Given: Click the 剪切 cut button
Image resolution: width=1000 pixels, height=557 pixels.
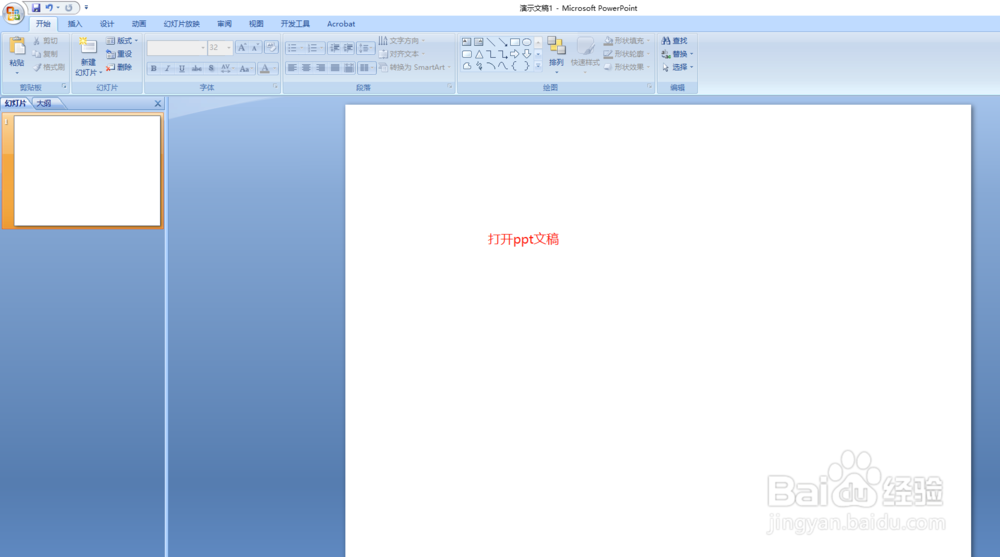Looking at the screenshot, I should [x=45, y=41].
